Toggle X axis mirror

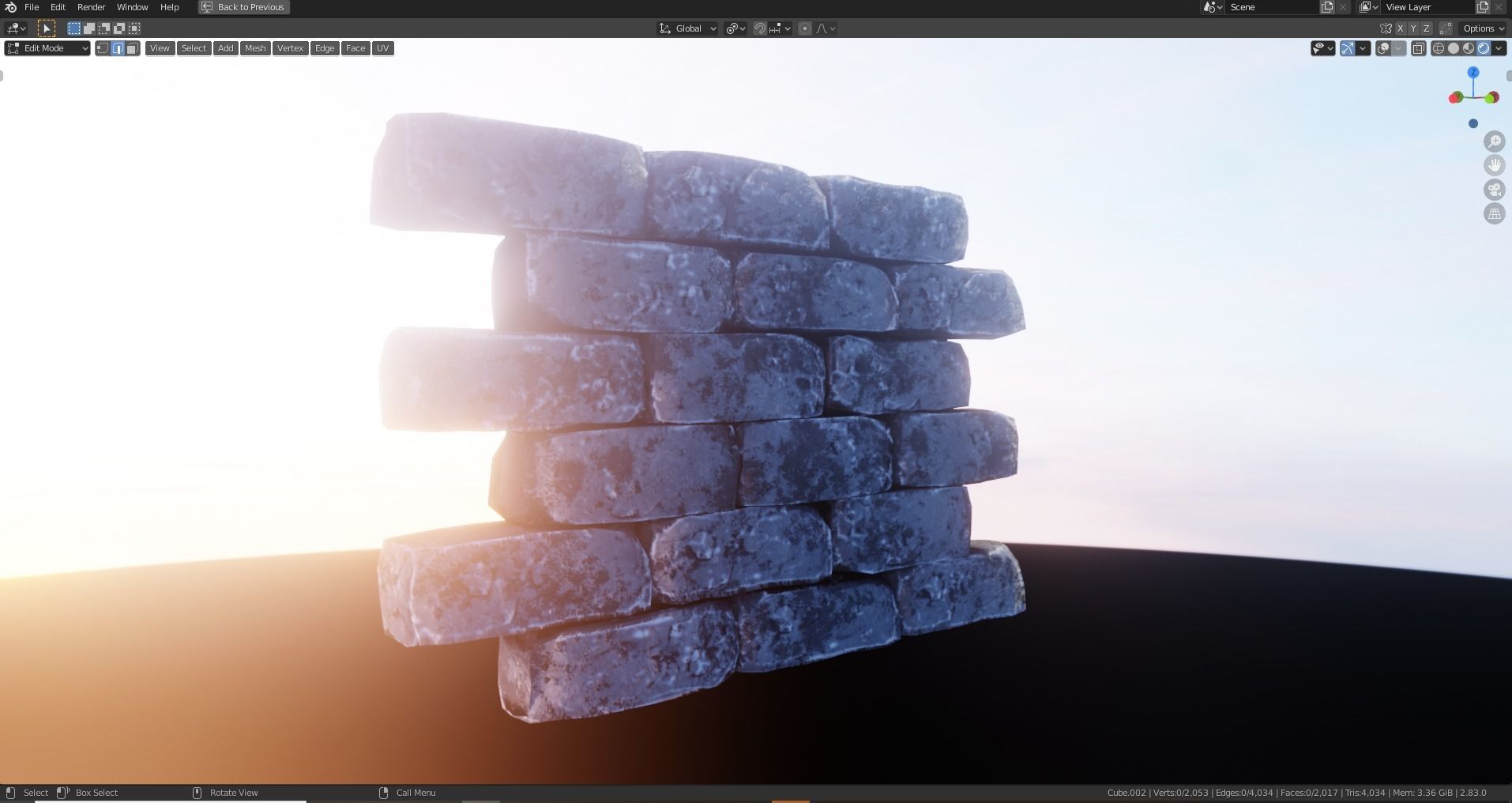coord(1401,28)
